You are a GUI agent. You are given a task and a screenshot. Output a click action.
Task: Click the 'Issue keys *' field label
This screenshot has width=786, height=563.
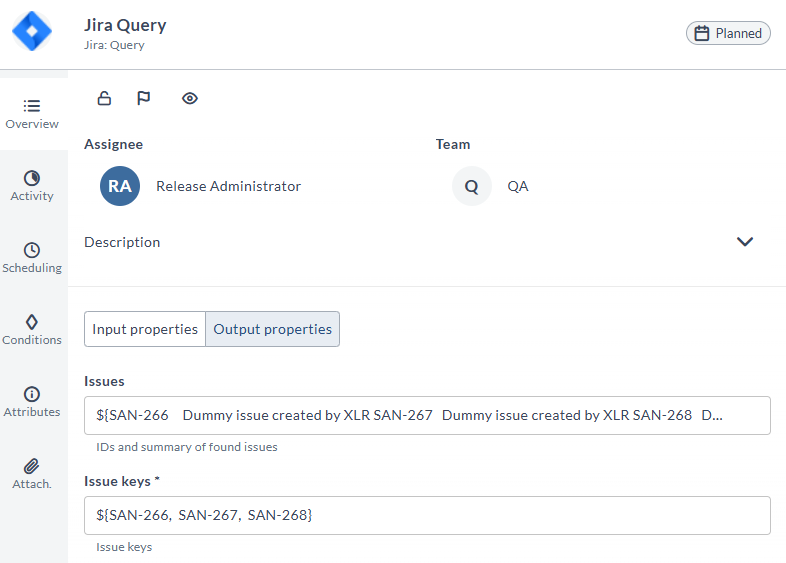(x=122, y=481)
